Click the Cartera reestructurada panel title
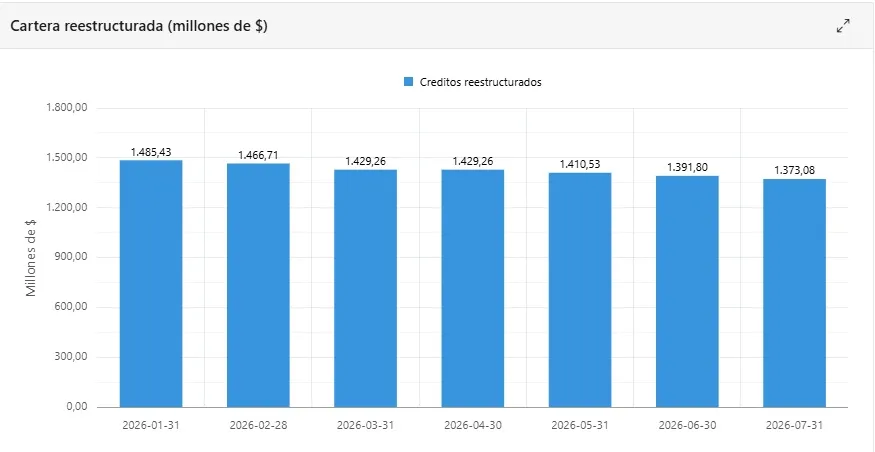 [139, 26]
